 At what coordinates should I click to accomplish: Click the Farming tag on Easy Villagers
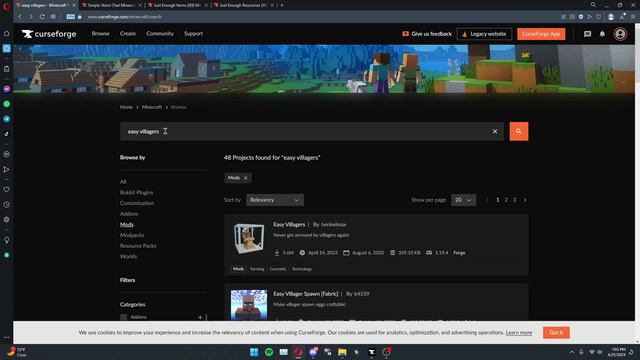(x=257, y=269)
